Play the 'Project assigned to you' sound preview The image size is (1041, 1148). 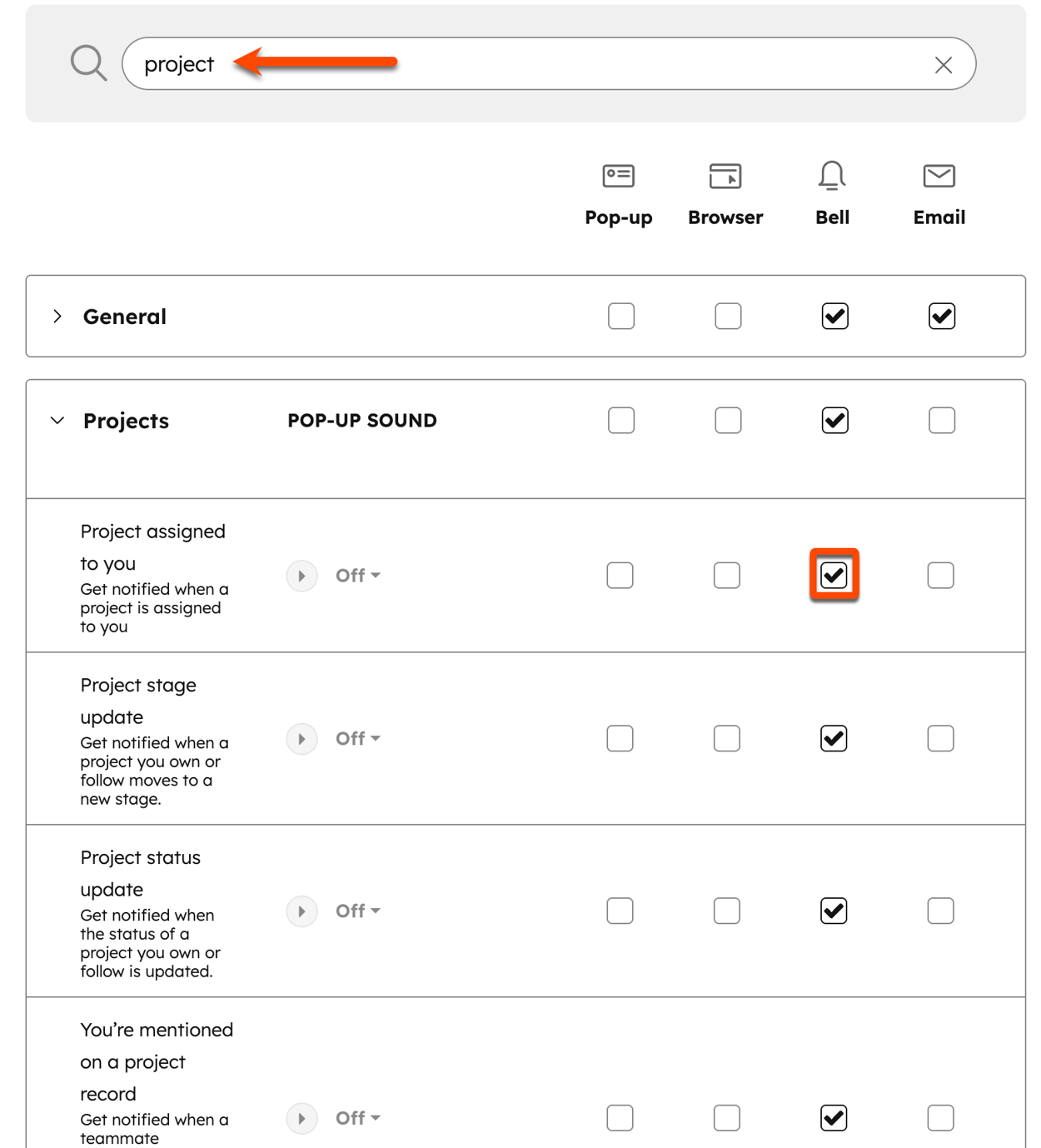click(x=301, y=576)
